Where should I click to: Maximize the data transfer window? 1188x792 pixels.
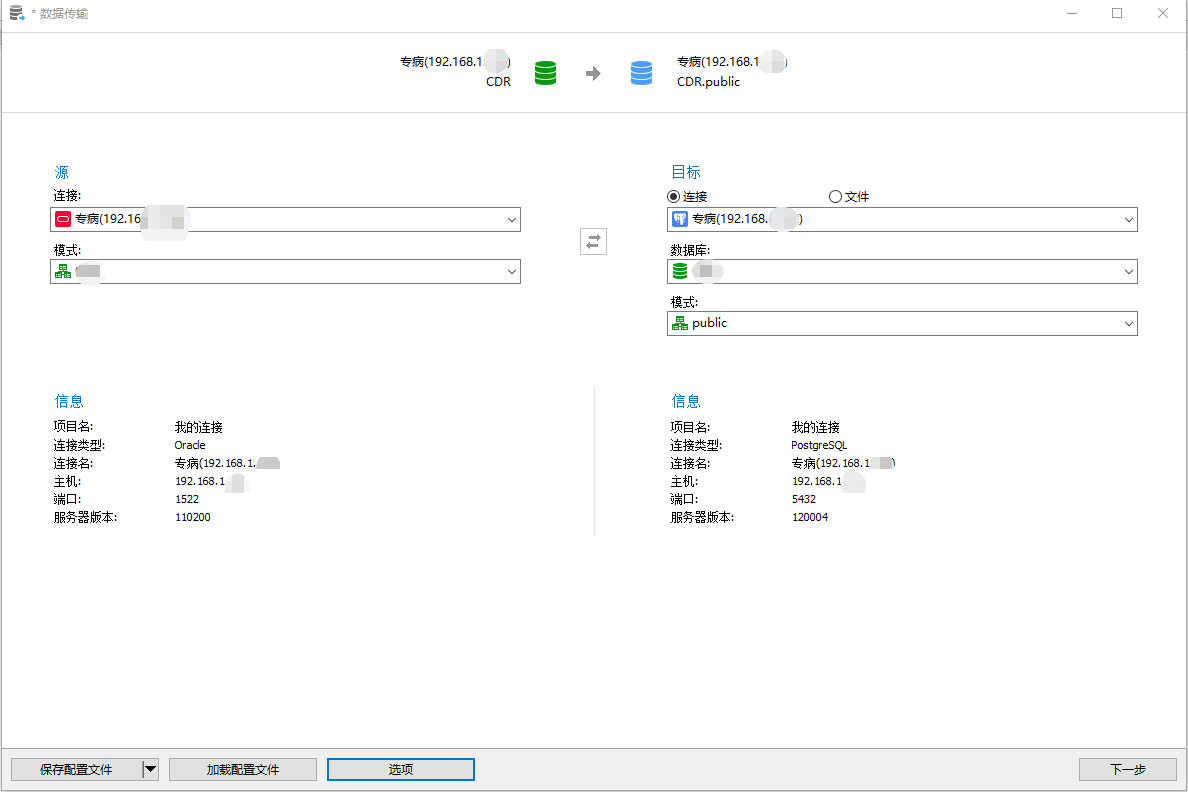1117,14
